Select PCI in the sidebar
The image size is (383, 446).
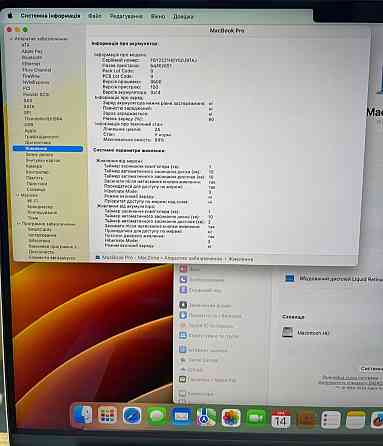pyautogui.click(x=27, y=88)
